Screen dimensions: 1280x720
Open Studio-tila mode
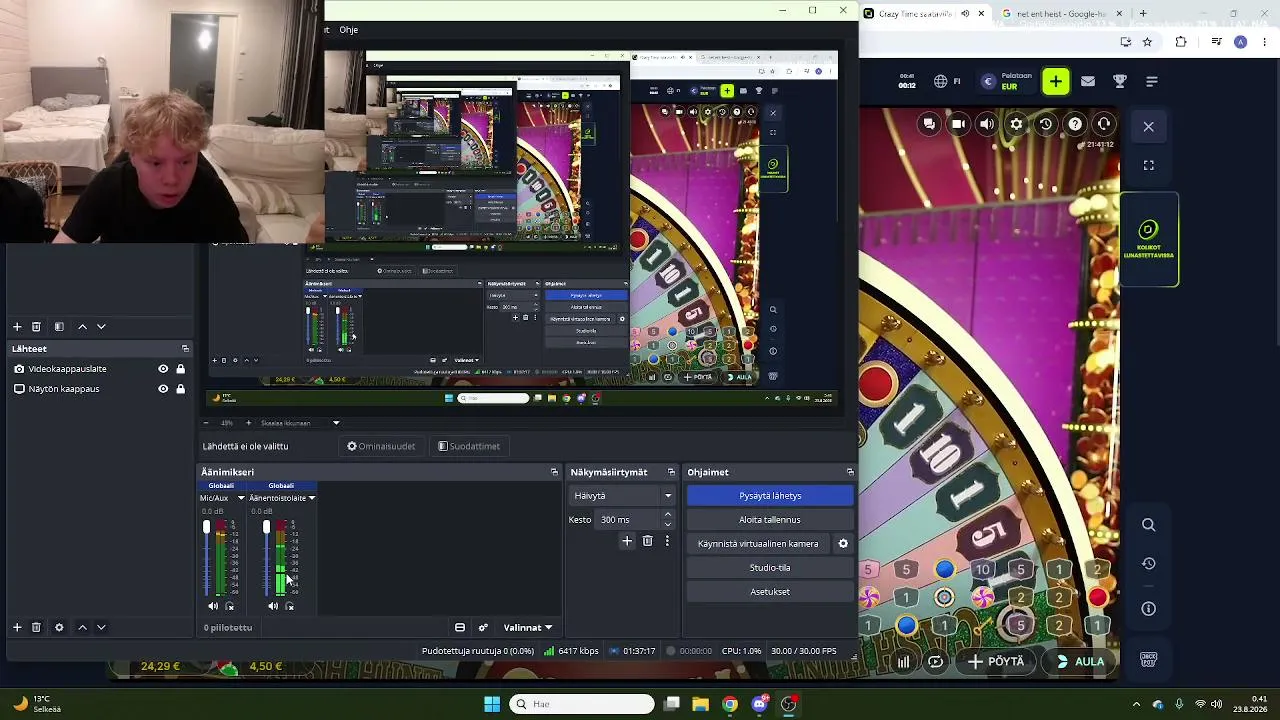tap(770, 568)
